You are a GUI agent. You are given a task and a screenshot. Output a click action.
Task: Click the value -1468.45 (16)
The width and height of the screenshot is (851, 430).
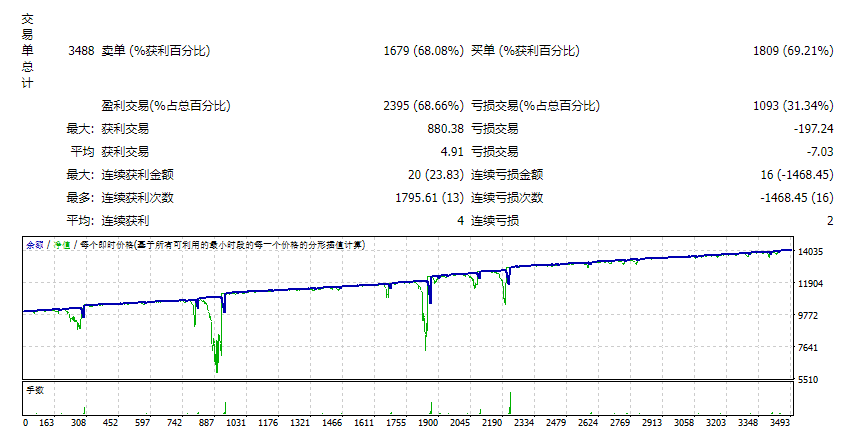point(797,198)
